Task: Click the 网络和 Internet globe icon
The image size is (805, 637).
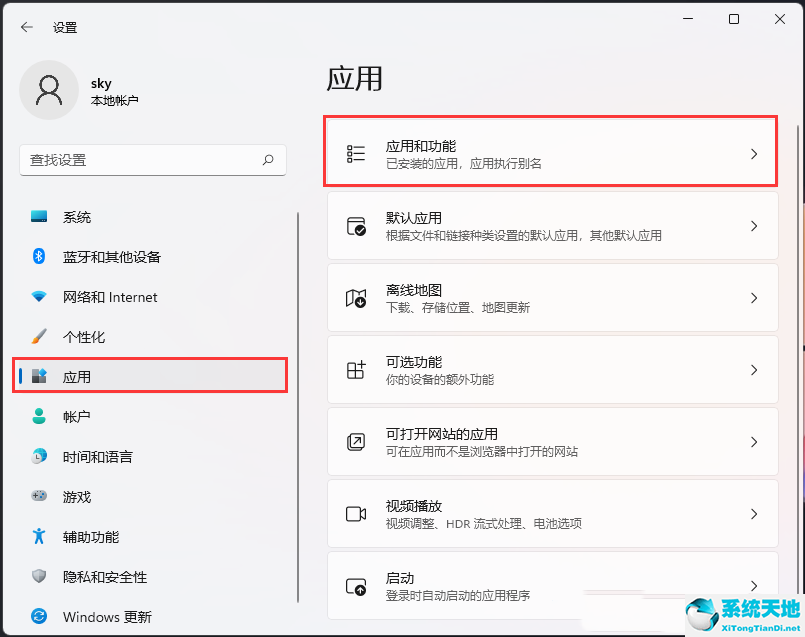Action: coord(38,297)
